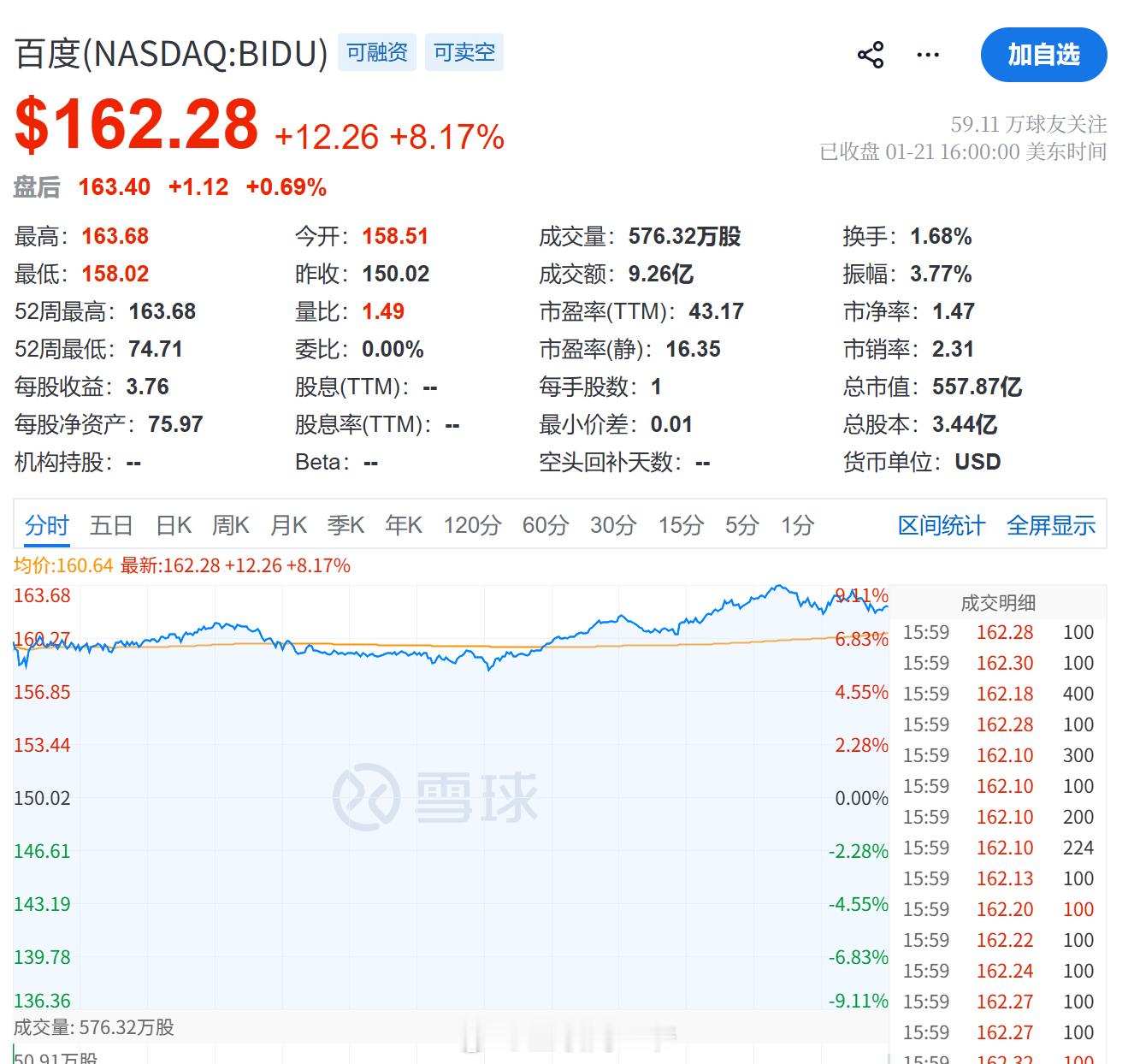
Task: Click the 每股净资产 value 75.97
Action: click(x=175, y=425)
